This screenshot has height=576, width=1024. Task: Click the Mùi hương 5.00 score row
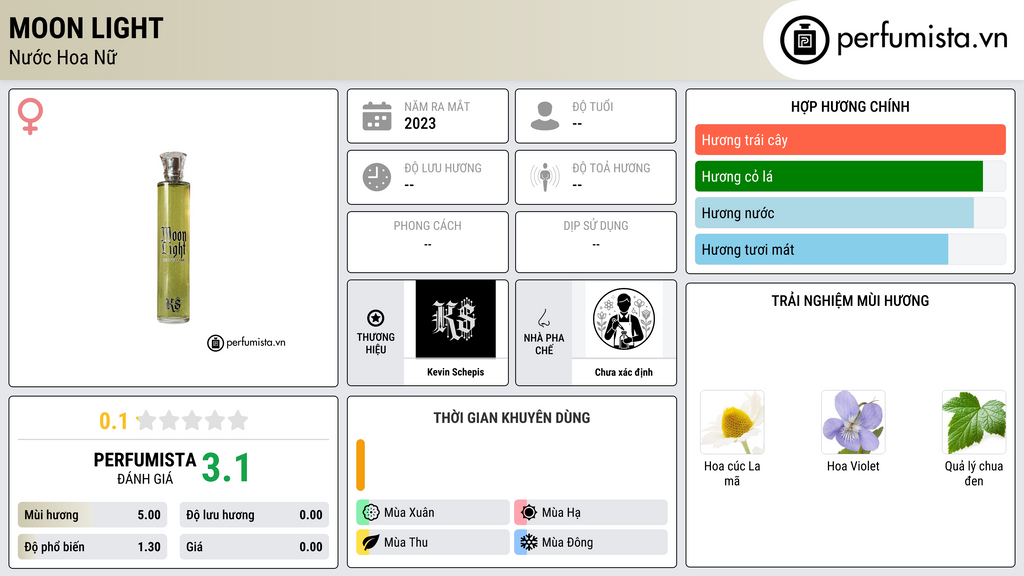(93, 515)
